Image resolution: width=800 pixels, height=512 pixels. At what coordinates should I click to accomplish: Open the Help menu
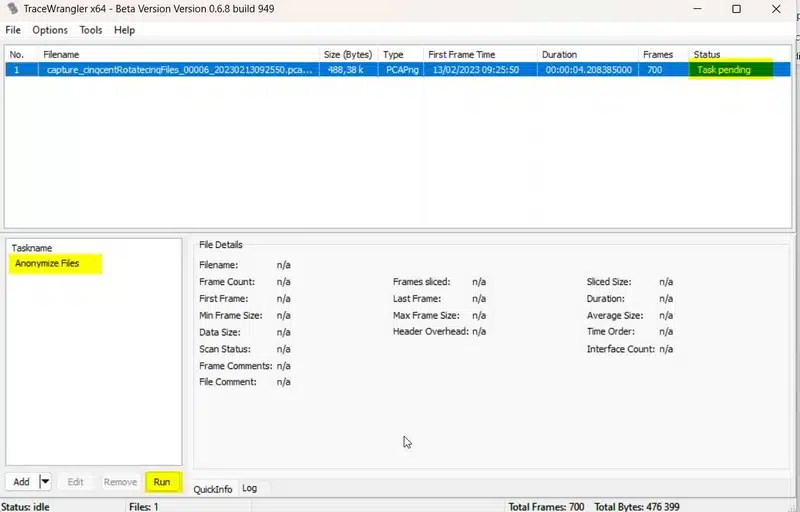(x=124, y=30)
